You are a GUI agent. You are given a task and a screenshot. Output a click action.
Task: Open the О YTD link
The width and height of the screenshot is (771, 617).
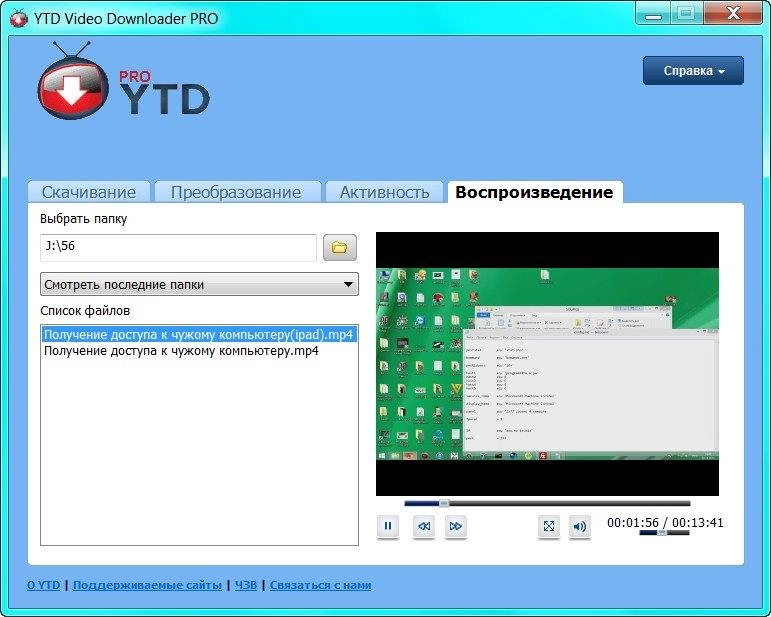tap(44, 585)
